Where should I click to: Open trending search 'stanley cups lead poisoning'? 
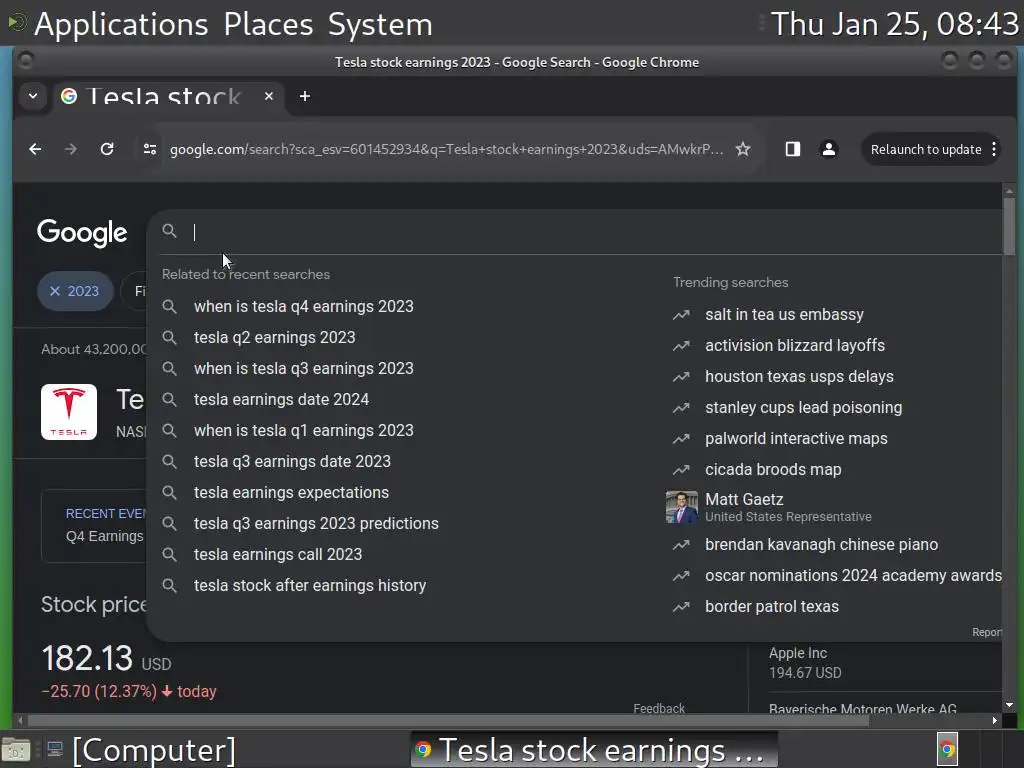tap(803, 408)
